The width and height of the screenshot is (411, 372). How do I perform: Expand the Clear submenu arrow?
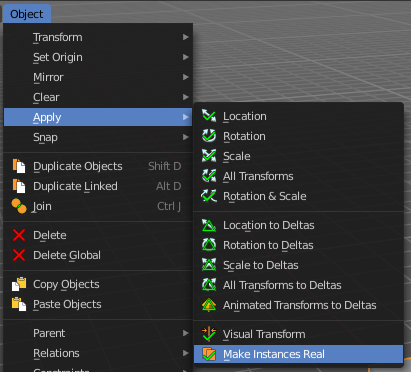coord(186,97)
